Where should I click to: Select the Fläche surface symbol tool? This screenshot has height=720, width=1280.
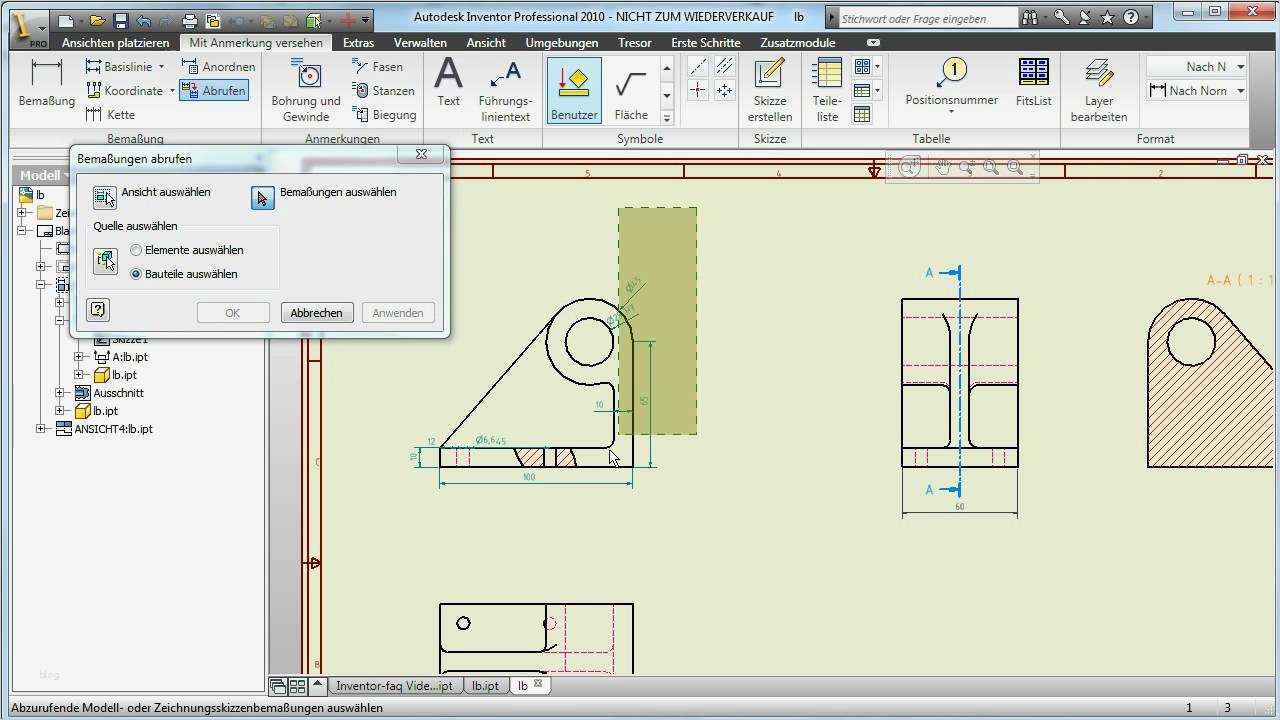click(x=631, y=91)
